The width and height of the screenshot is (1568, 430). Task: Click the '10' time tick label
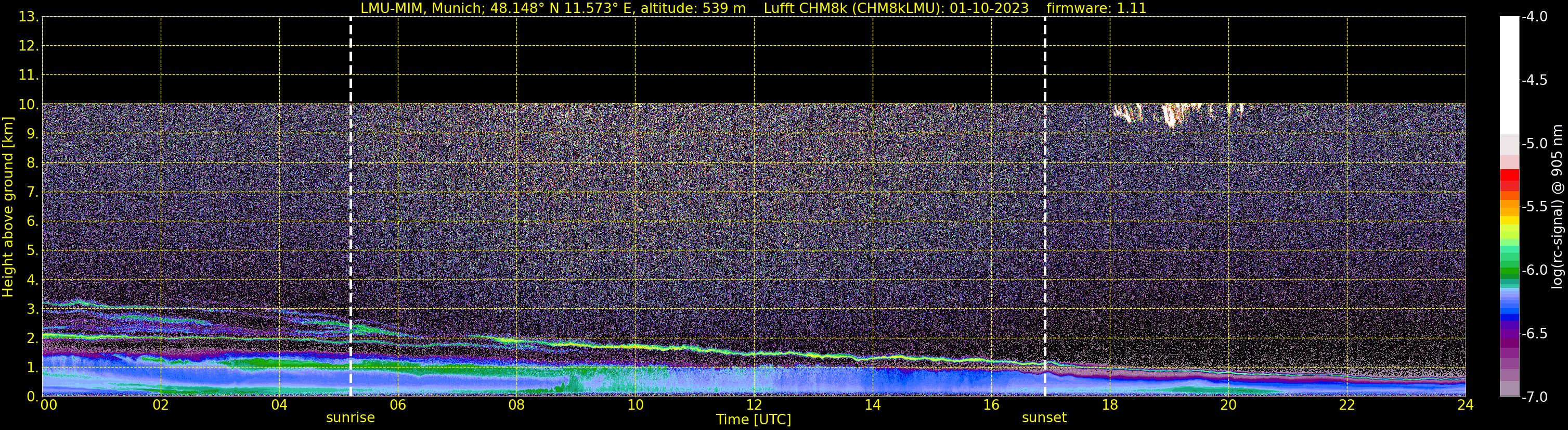coord(635,405)
